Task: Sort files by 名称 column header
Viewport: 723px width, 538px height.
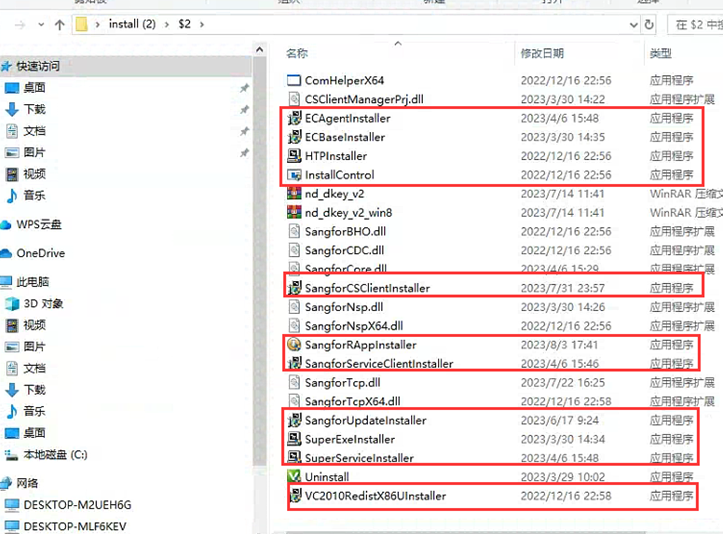Action: [x=296, y=53]
